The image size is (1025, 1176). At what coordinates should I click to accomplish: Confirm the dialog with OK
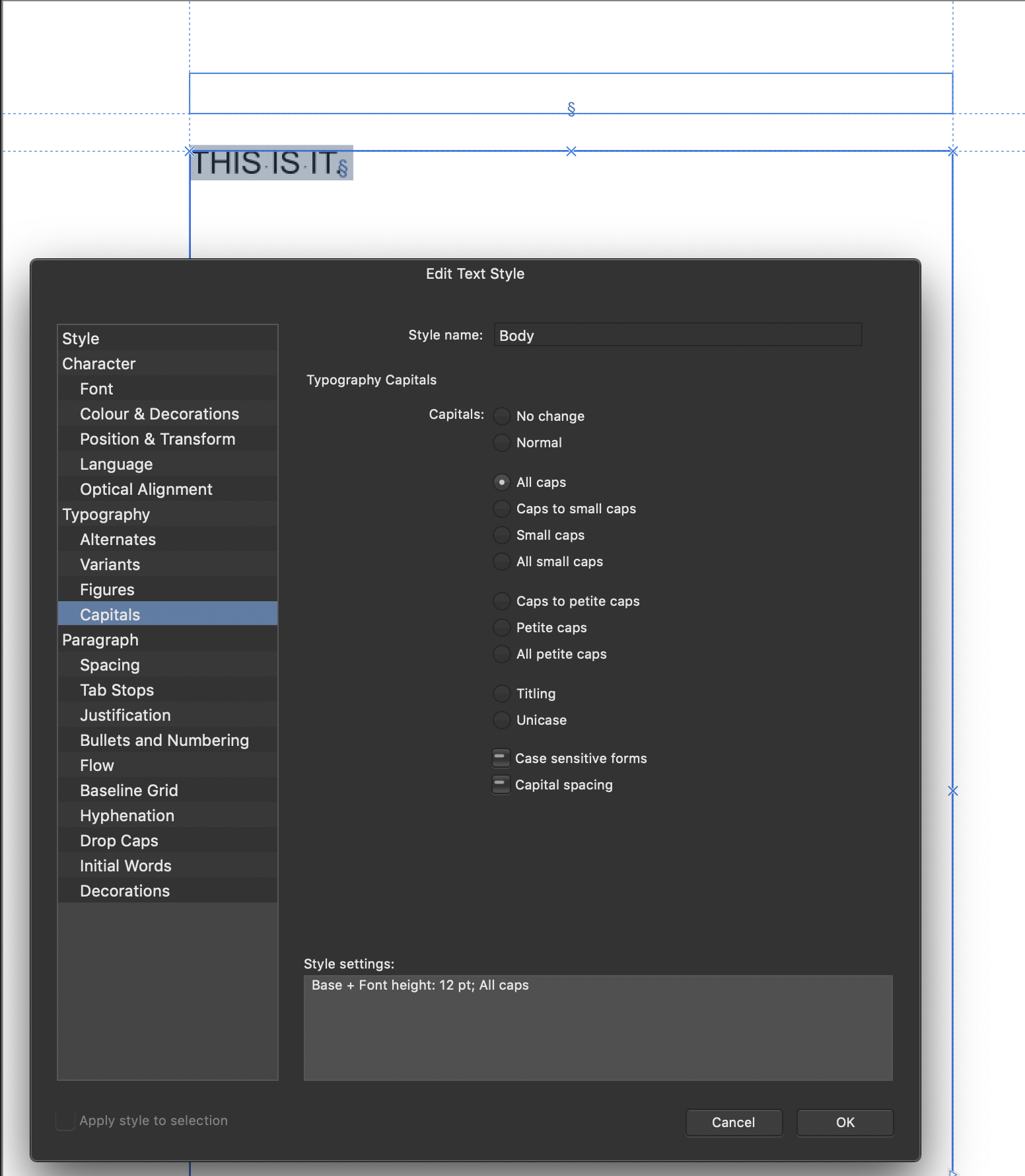pyautogui.click(x=845, y=1122)
